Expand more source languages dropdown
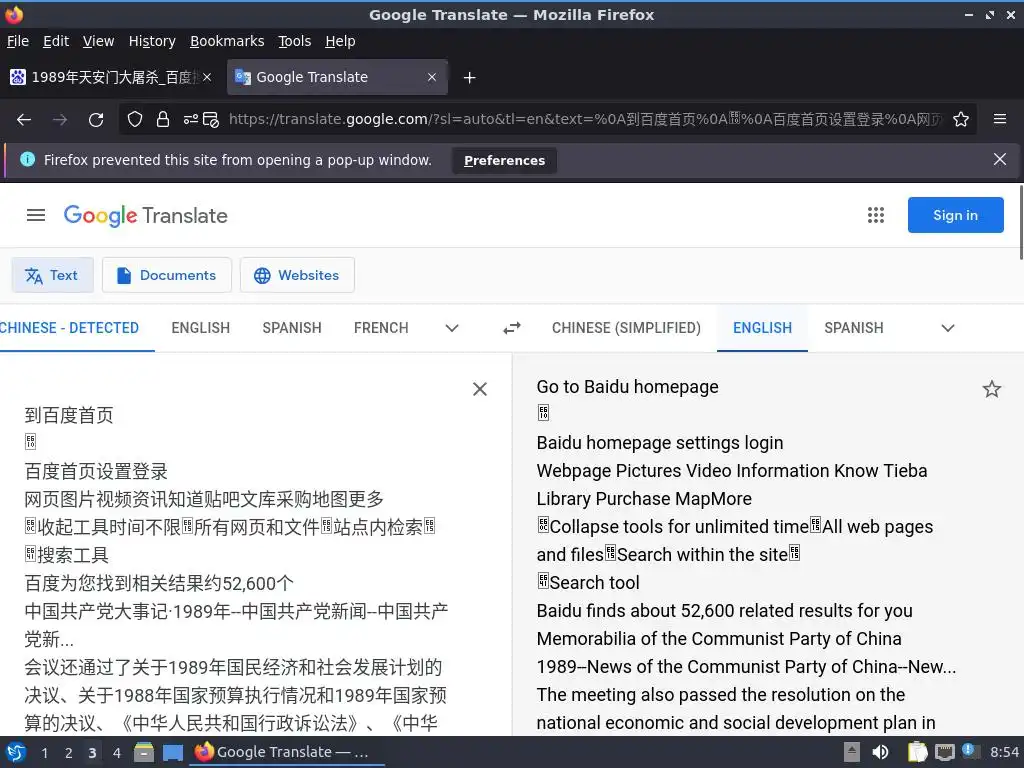 pyautogui.click(x=452, y=328)
